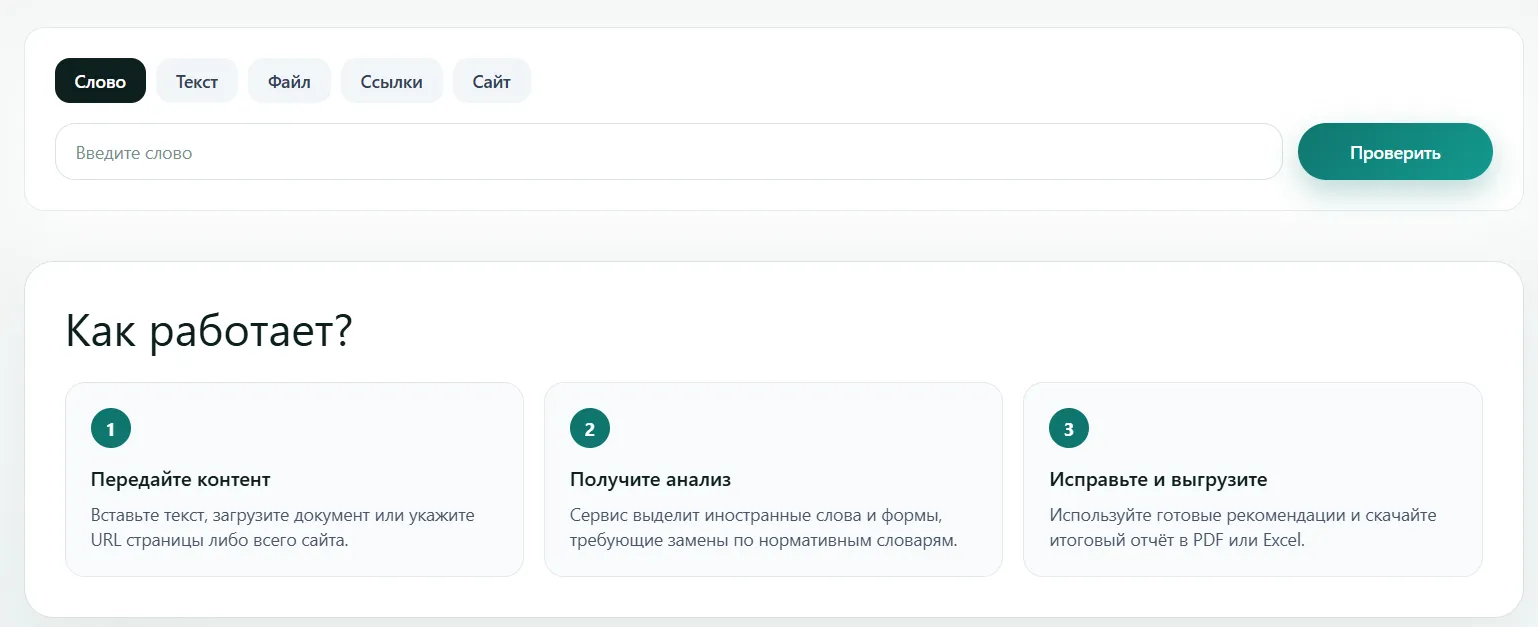1538x627 pixels.
Task: Select the Ссылки tab
Action: click(391, 80)
